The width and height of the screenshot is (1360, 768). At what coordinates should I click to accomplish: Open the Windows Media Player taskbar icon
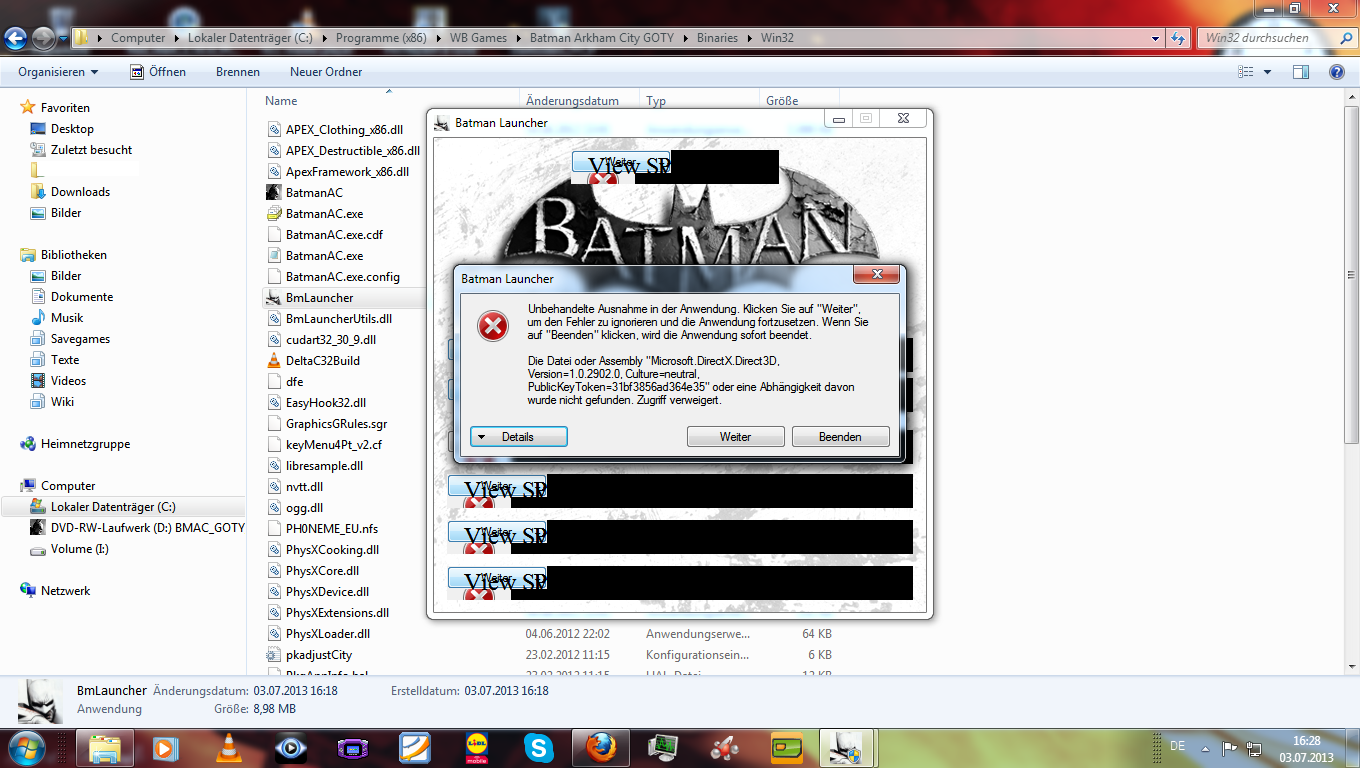(167, 747)
